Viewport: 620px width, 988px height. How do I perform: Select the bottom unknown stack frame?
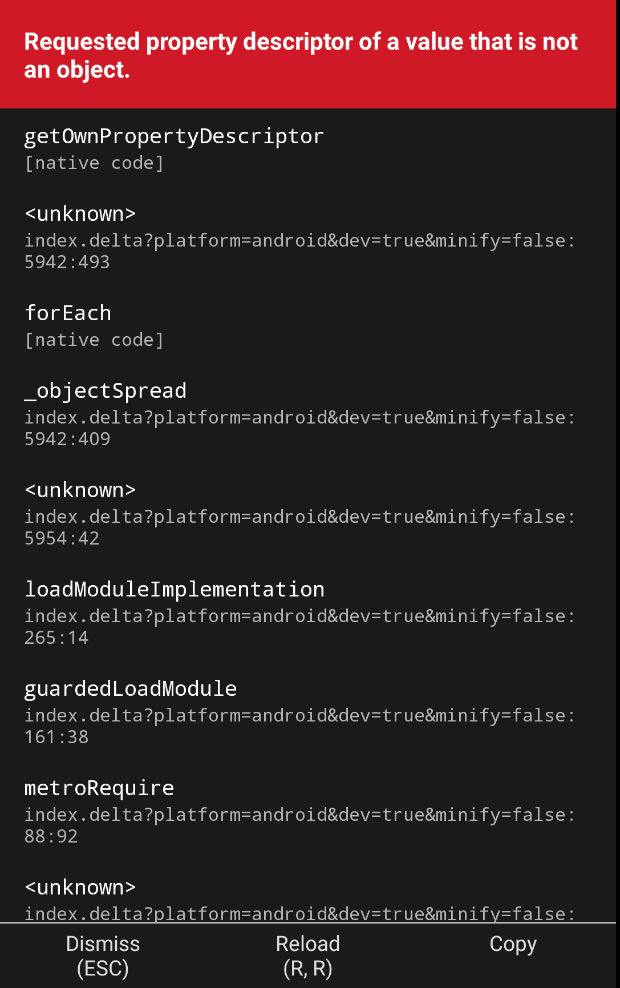coord(80,887)
